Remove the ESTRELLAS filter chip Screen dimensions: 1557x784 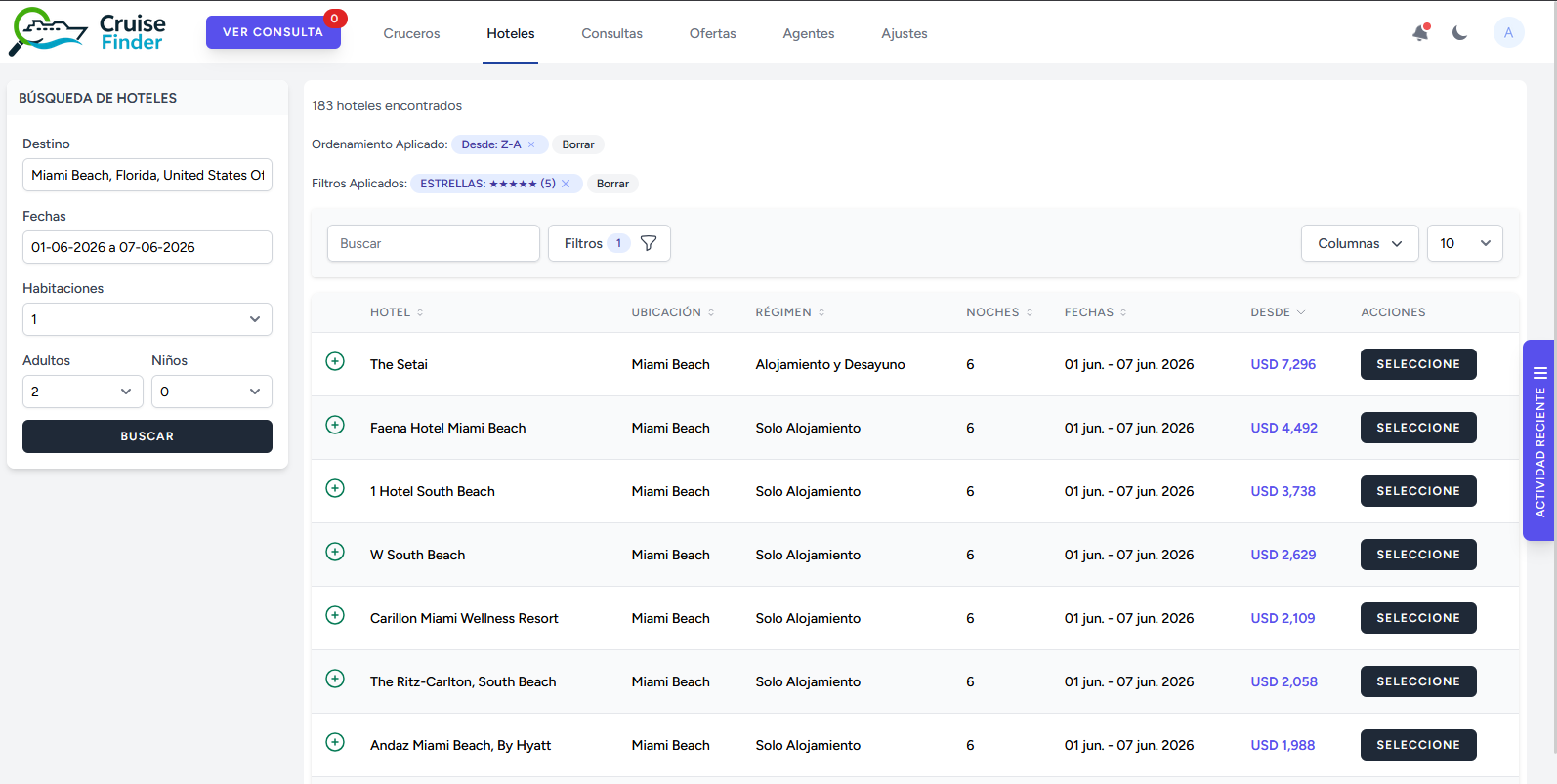(566, 184)
